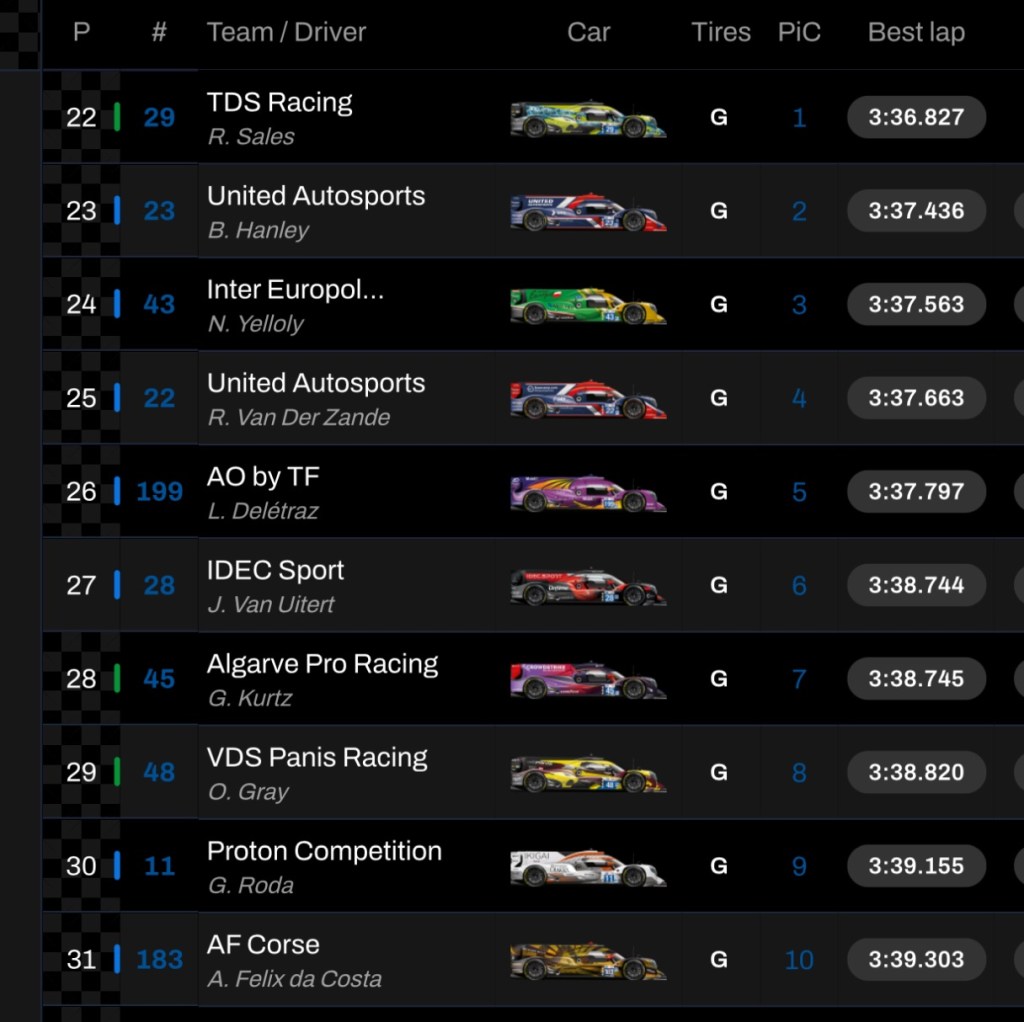Click the Proton Competition white car image

pyautogui.click(x=588, y=867)
